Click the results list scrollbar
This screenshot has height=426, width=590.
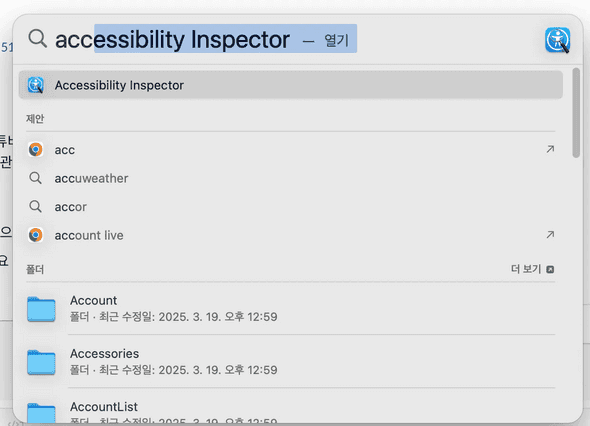[x=576, y=113]
